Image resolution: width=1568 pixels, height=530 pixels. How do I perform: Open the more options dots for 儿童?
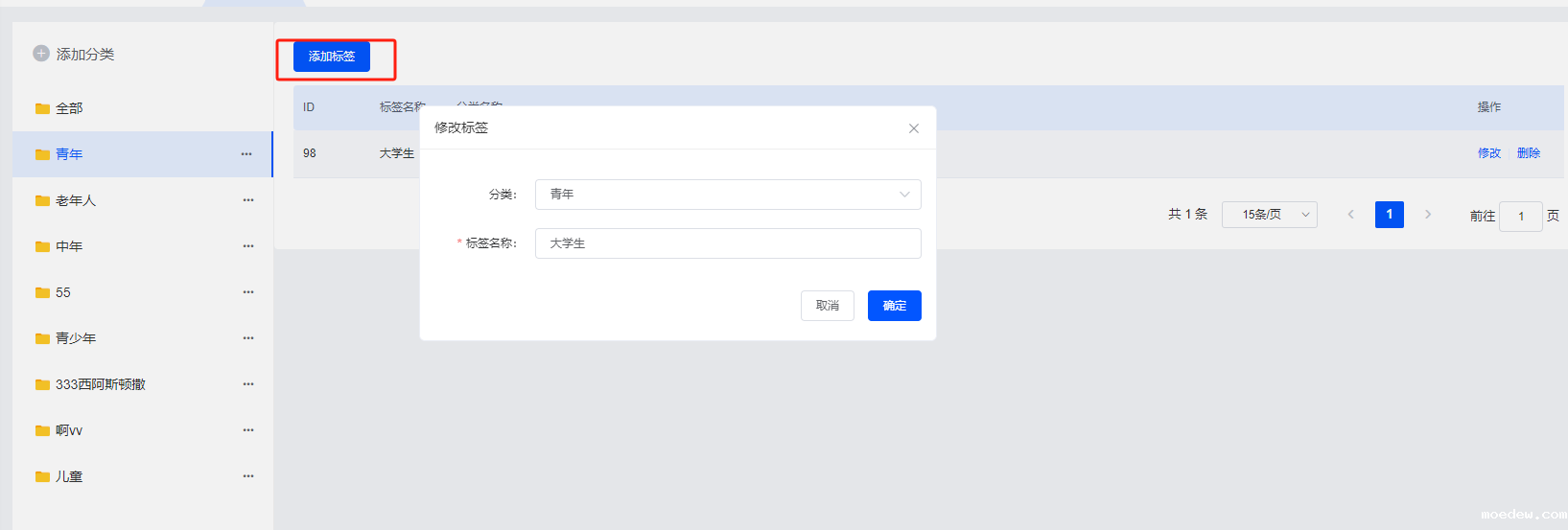(248, 476)
